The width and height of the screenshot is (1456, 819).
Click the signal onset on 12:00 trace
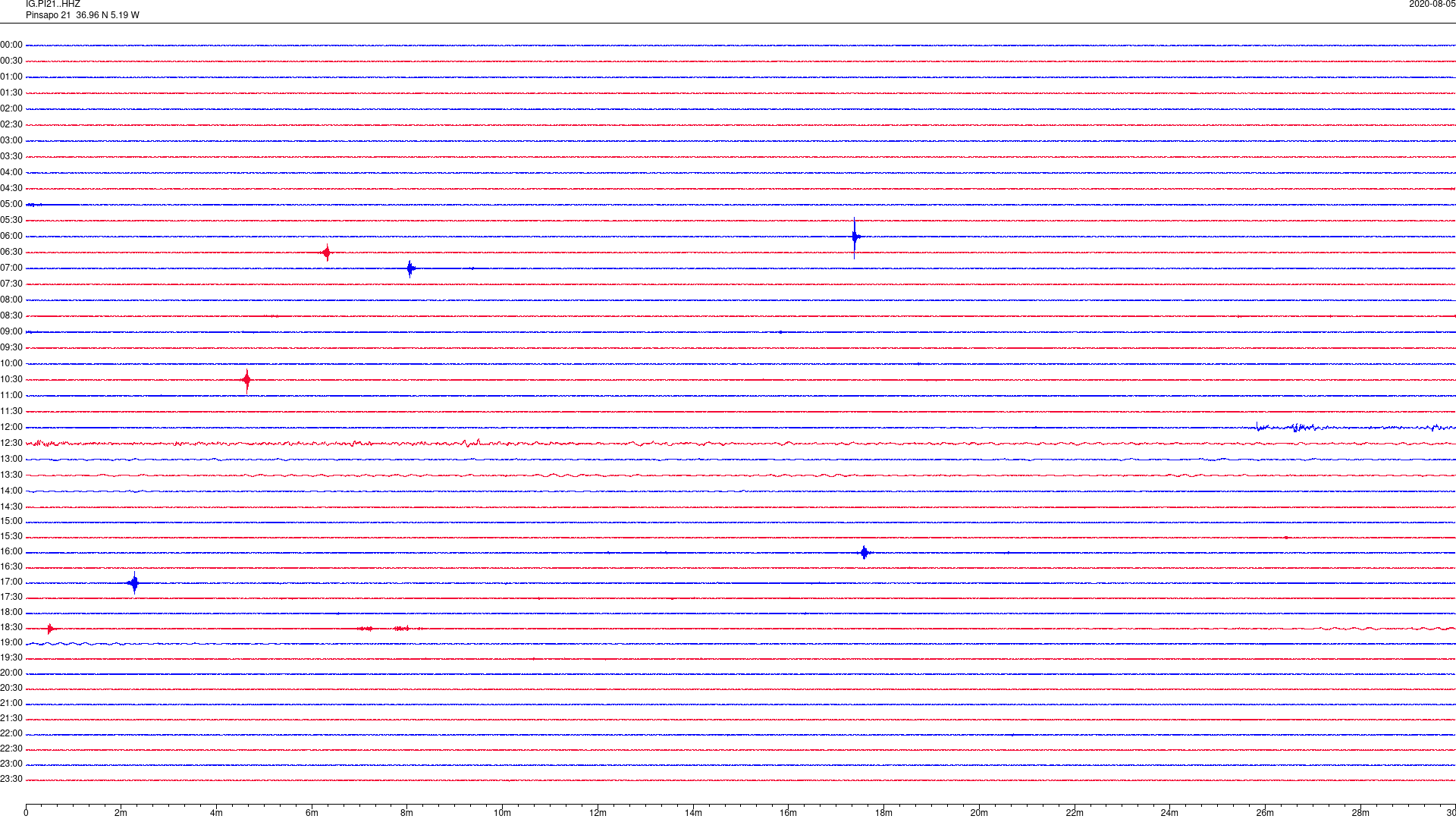click(x=1257, y=427)
